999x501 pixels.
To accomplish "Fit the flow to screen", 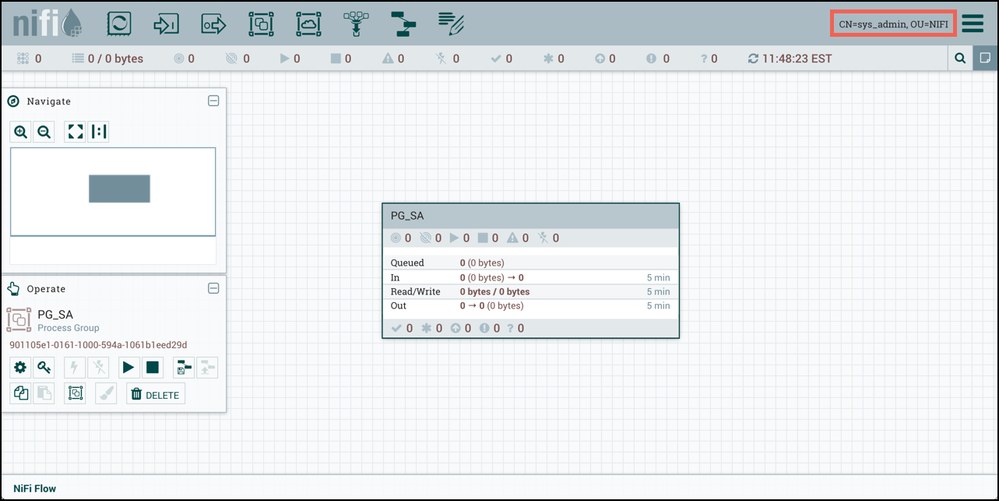I will 75,132.
